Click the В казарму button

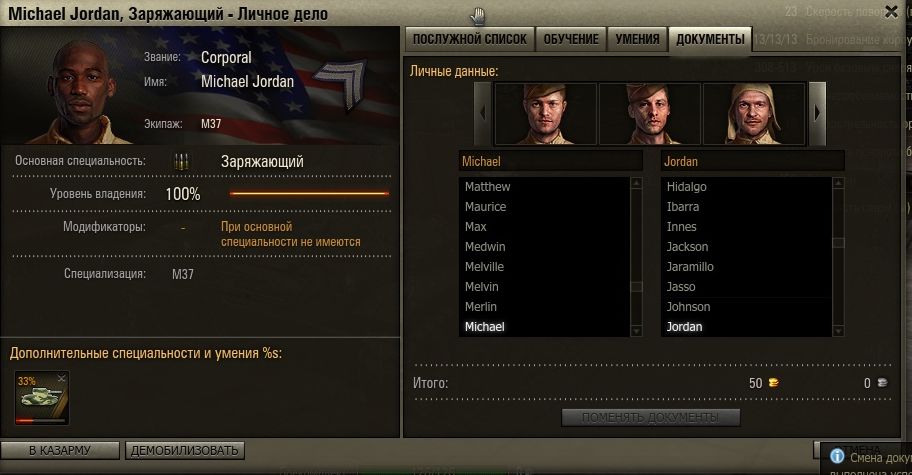60,451
